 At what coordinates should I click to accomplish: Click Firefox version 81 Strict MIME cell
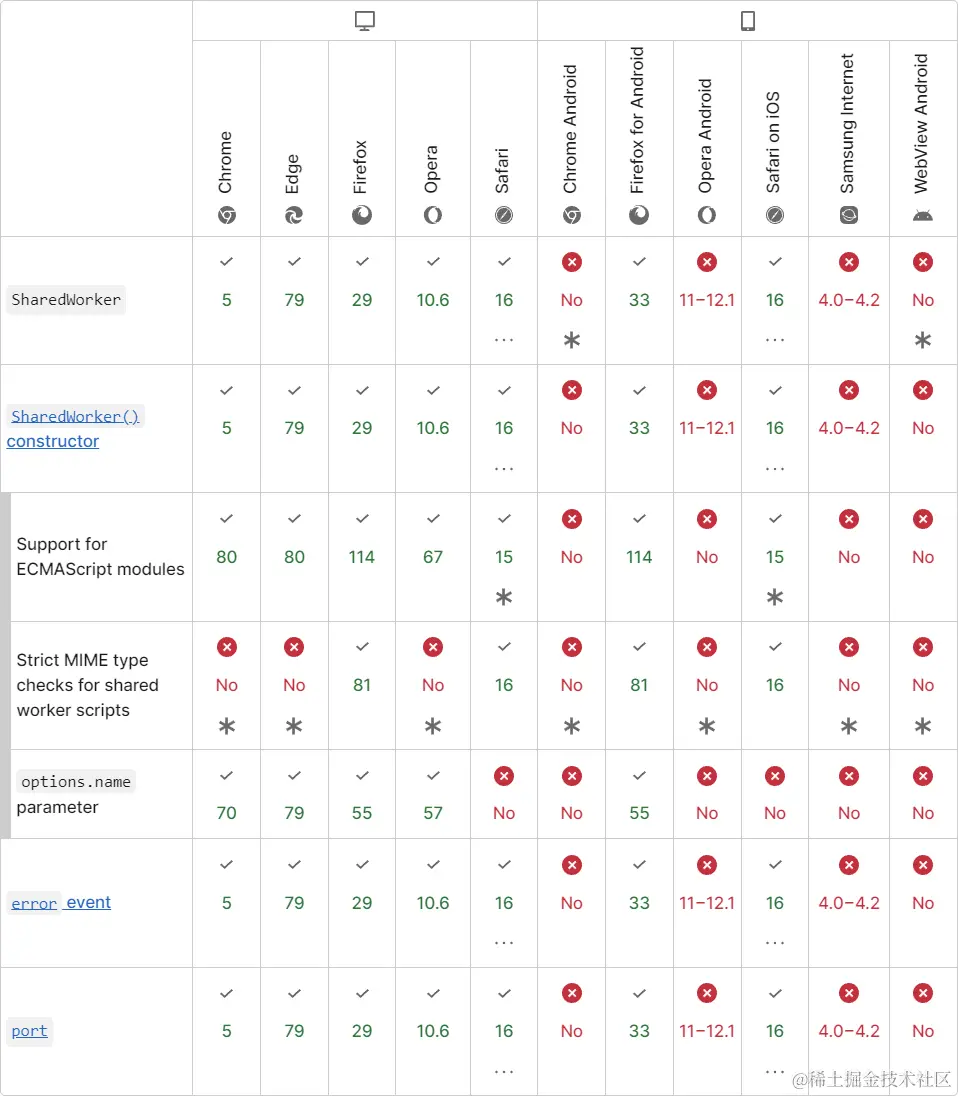click(x=362, y=685)
